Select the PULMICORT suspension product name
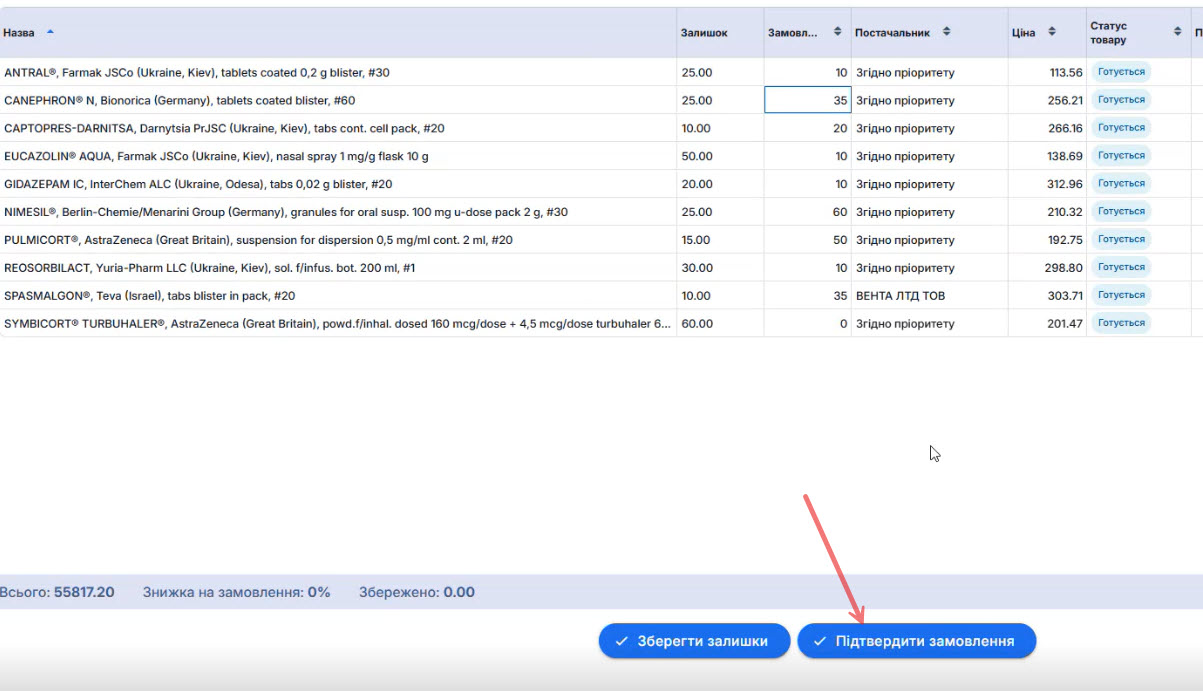Screen dimensions: 1203x691 tap(259, 240)
